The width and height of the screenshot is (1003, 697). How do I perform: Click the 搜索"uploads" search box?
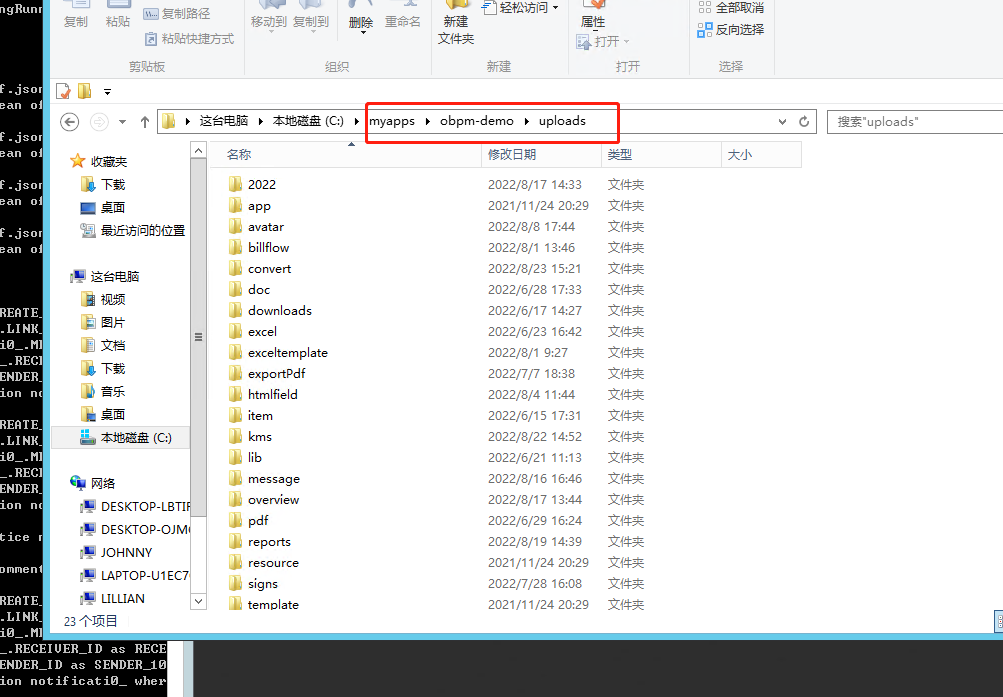pos(915,121)
